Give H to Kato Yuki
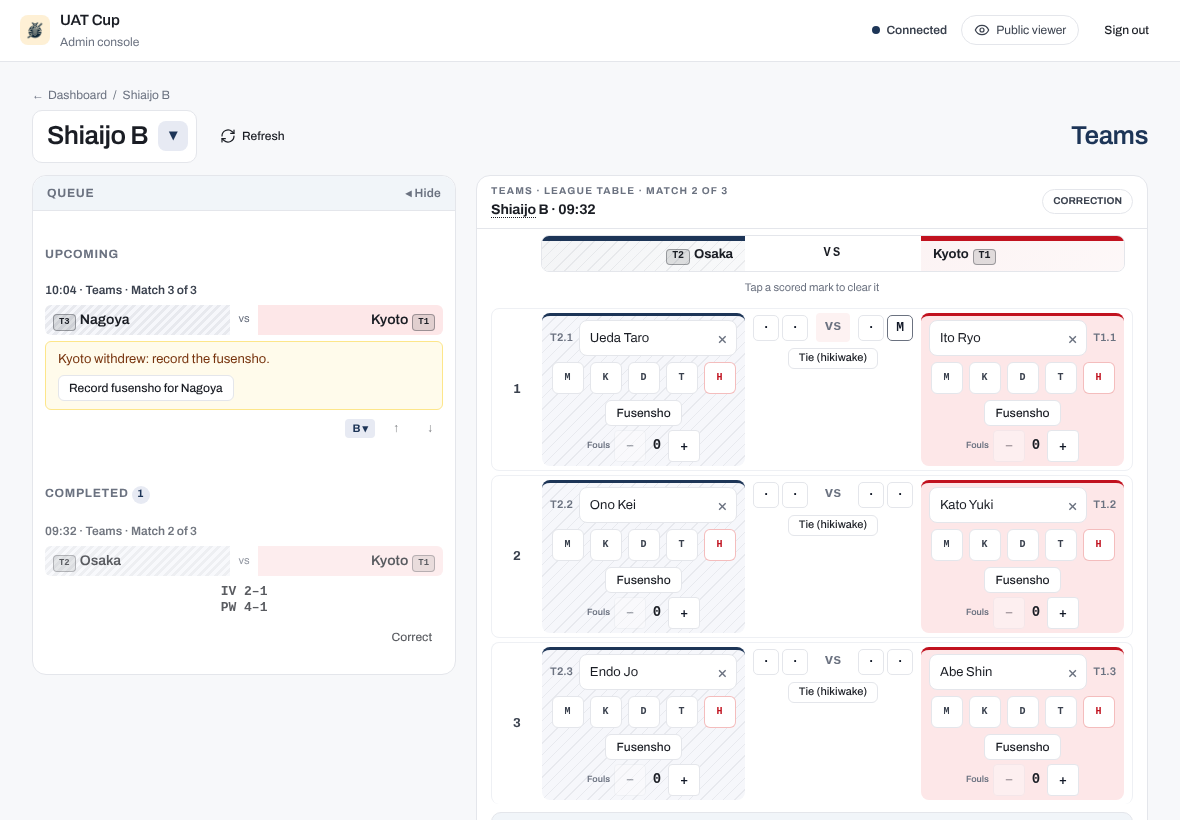The image size is (1180, 820). point(1099,544)
